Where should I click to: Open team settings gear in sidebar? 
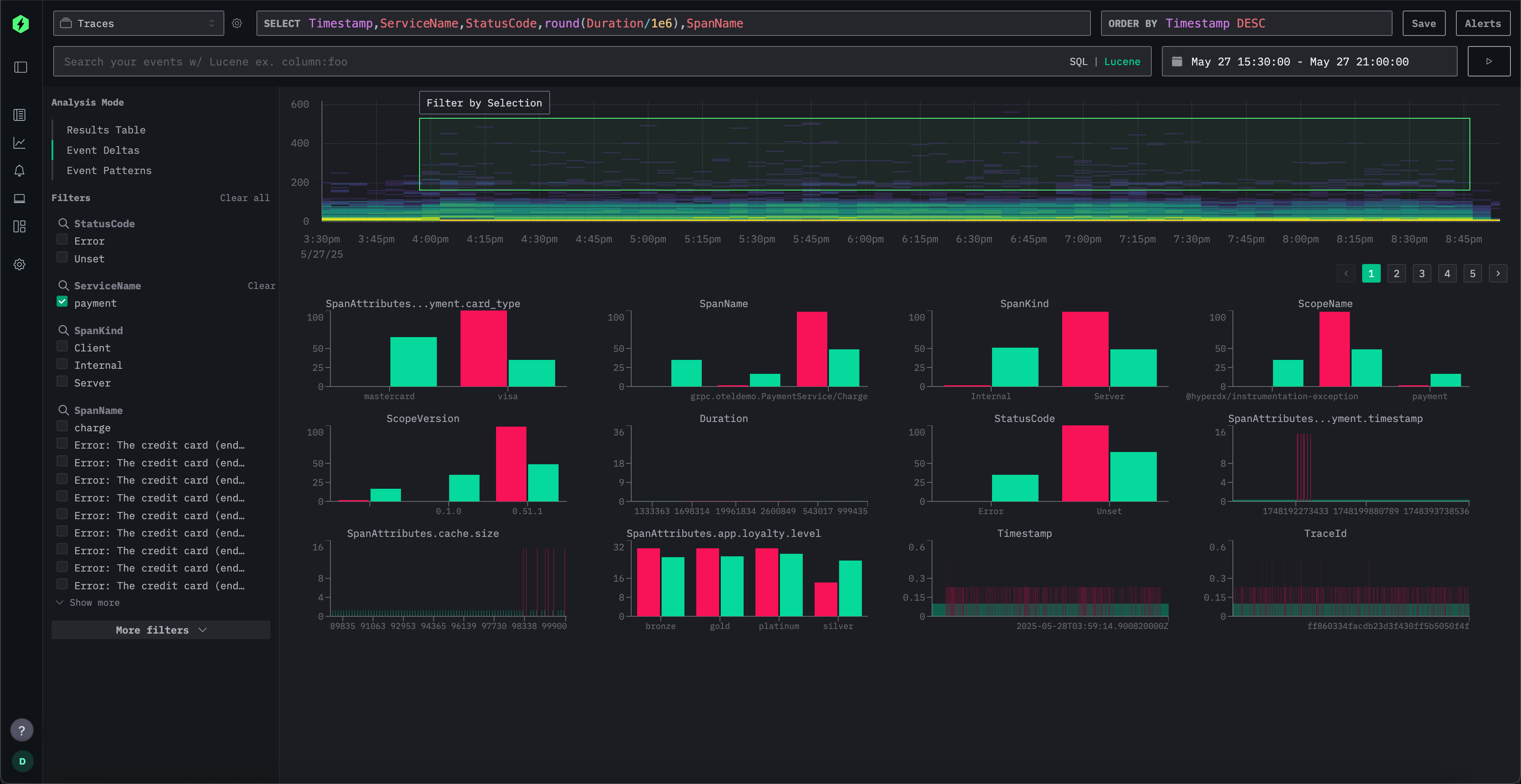(19, 264)
